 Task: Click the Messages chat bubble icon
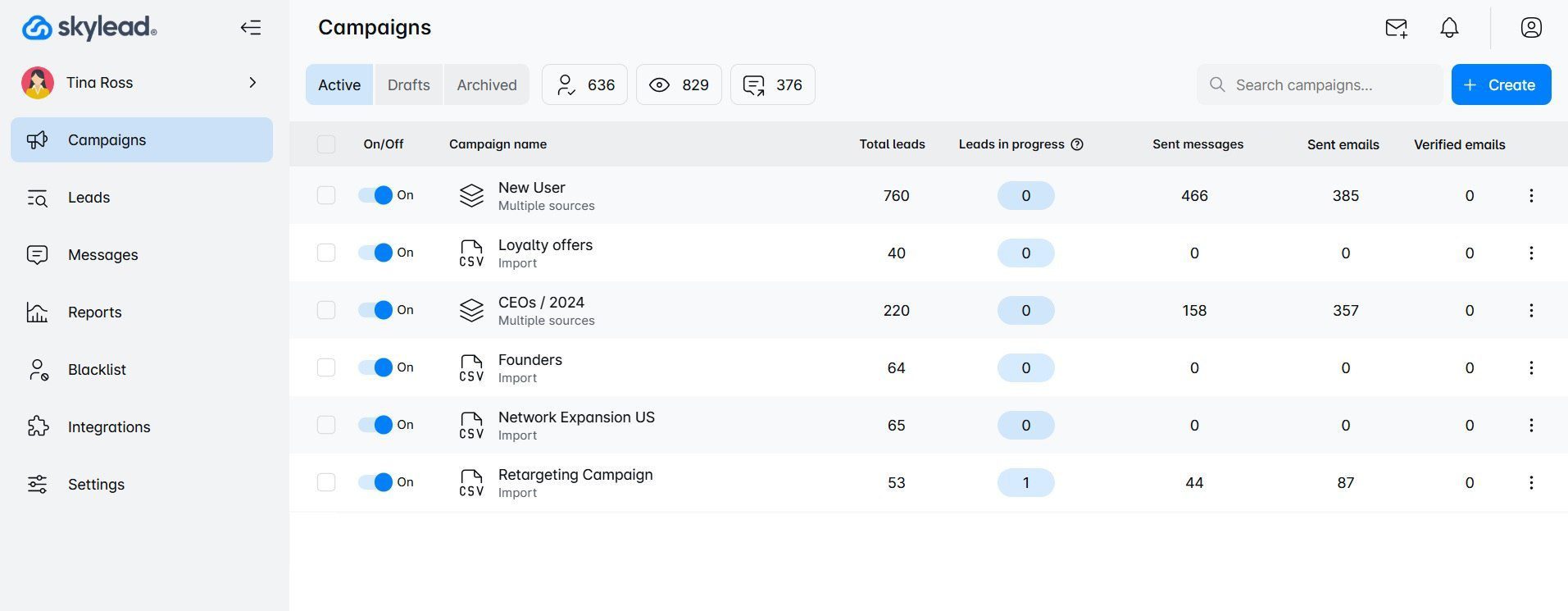click(x=37, y=255)
